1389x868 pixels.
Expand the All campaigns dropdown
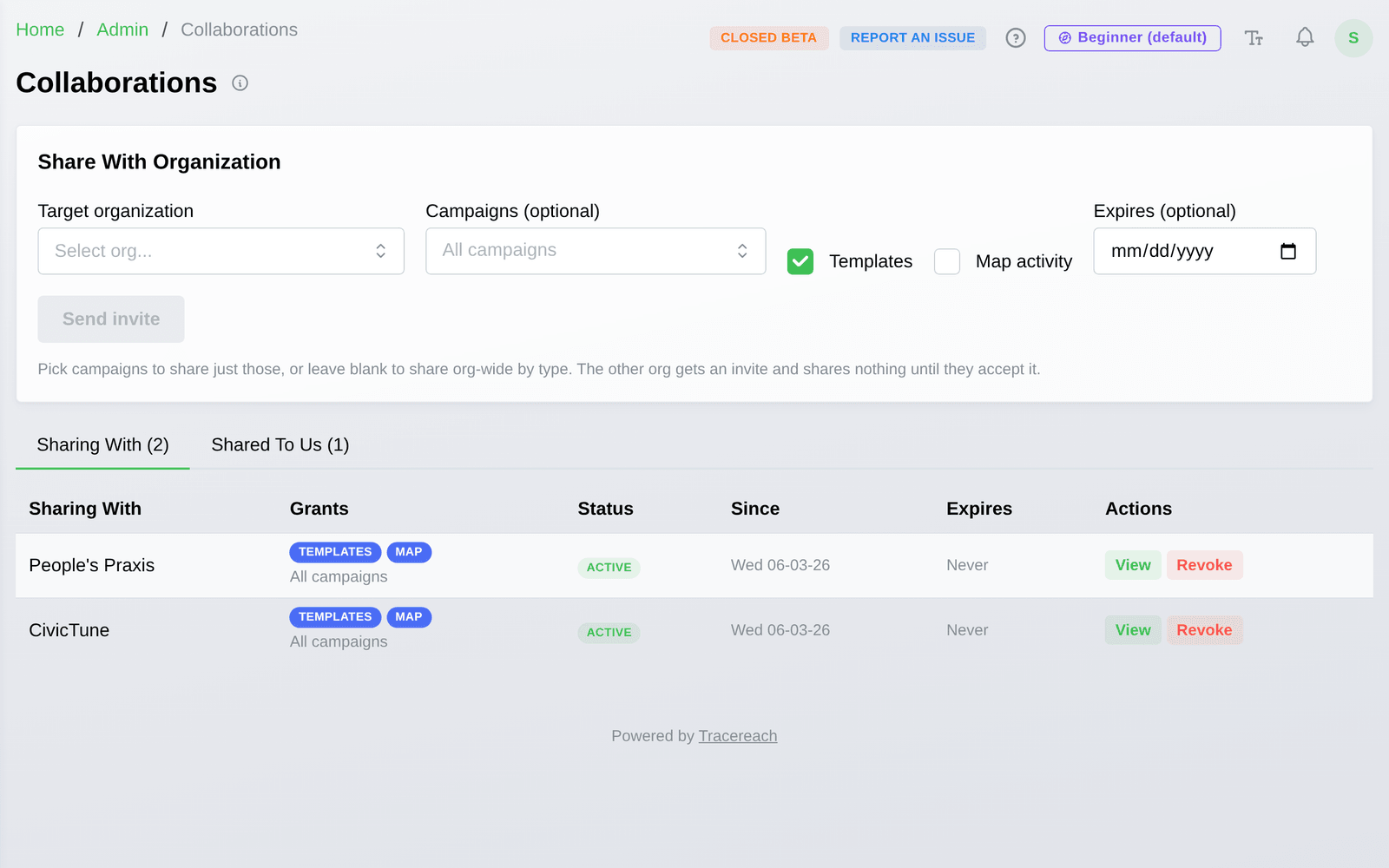pyautogui.click(x=596, y=251)
